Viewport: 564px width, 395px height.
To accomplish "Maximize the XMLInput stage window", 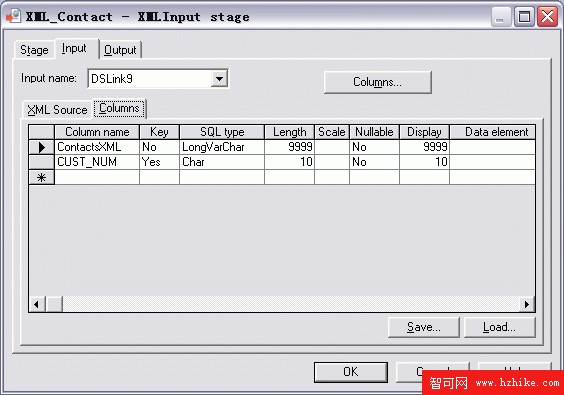I will (524, 17).
